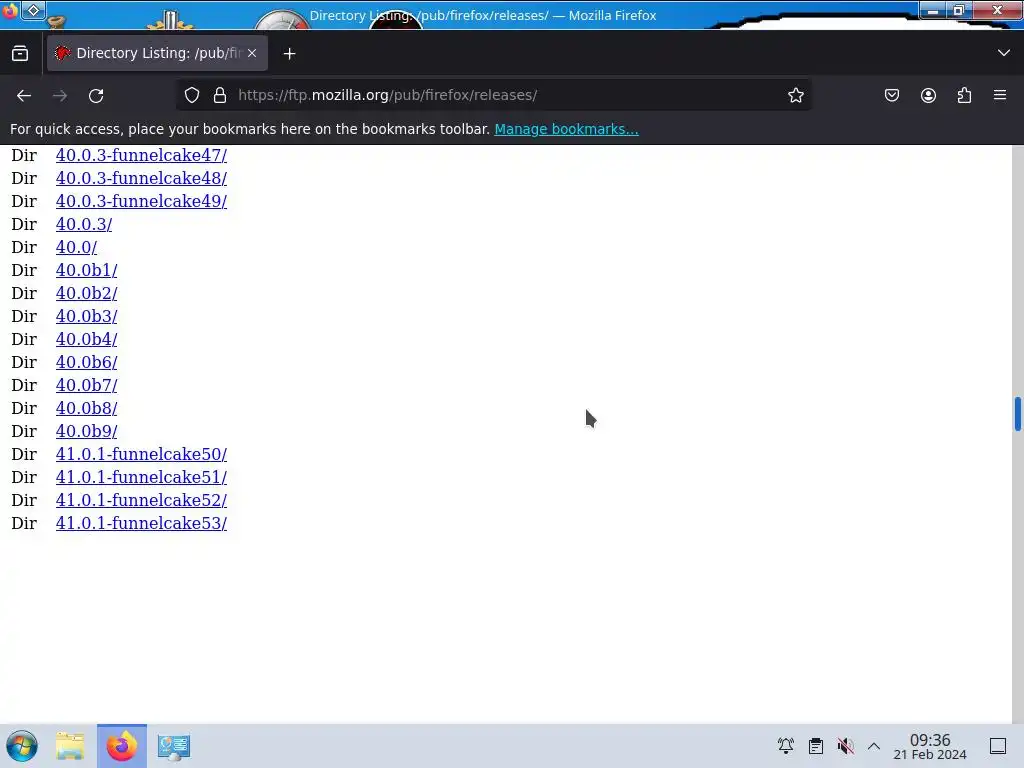
Task: List all tabs dropdown chevron
Action: 1004,53
